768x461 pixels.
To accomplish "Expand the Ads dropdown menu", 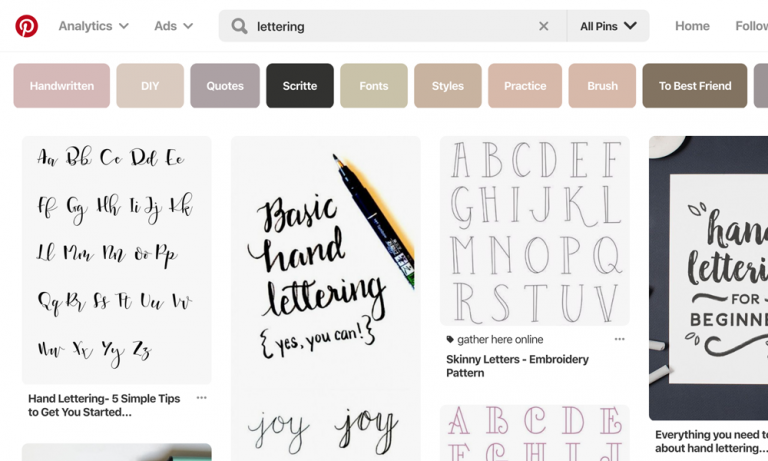I will (x=174, y=26).
